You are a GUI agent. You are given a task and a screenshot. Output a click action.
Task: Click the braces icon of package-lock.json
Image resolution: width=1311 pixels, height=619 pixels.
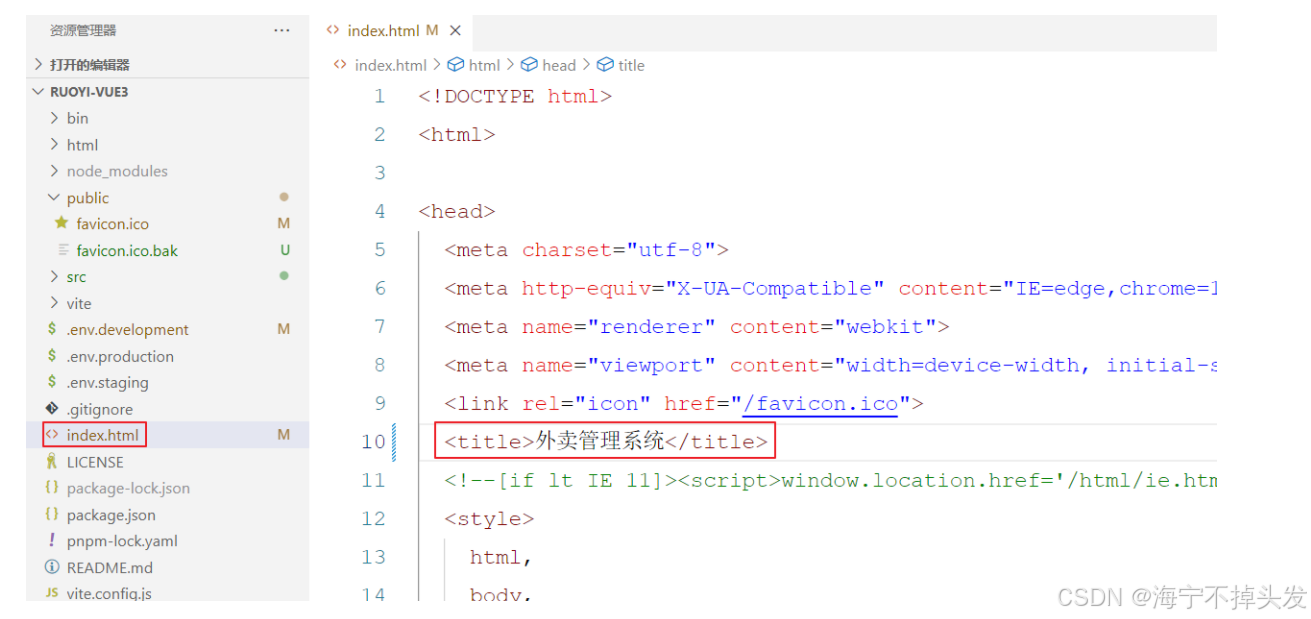point(52,488)
